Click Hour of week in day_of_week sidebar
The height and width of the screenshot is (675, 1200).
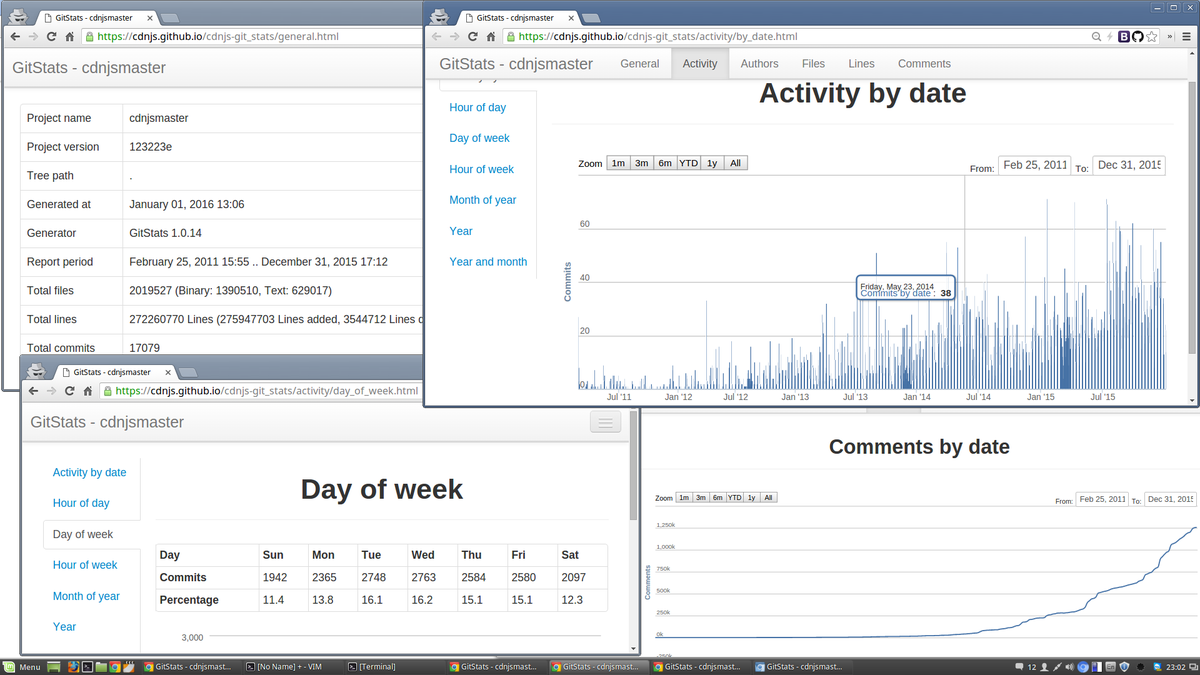85,565
